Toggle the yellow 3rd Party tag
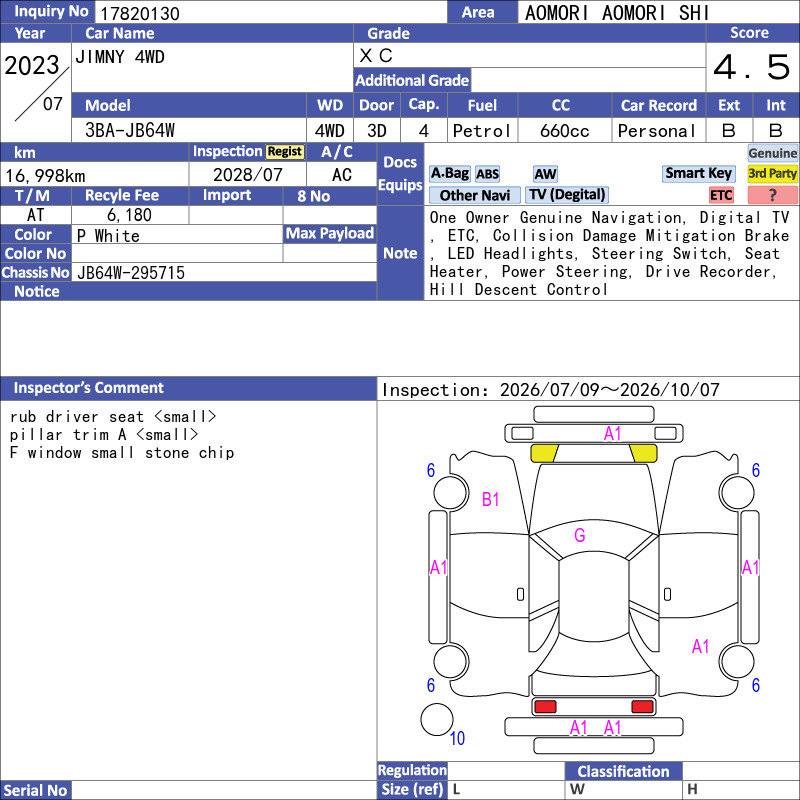Screen dimensions: 800x800 pyautogui.click(x=772, y=173)
